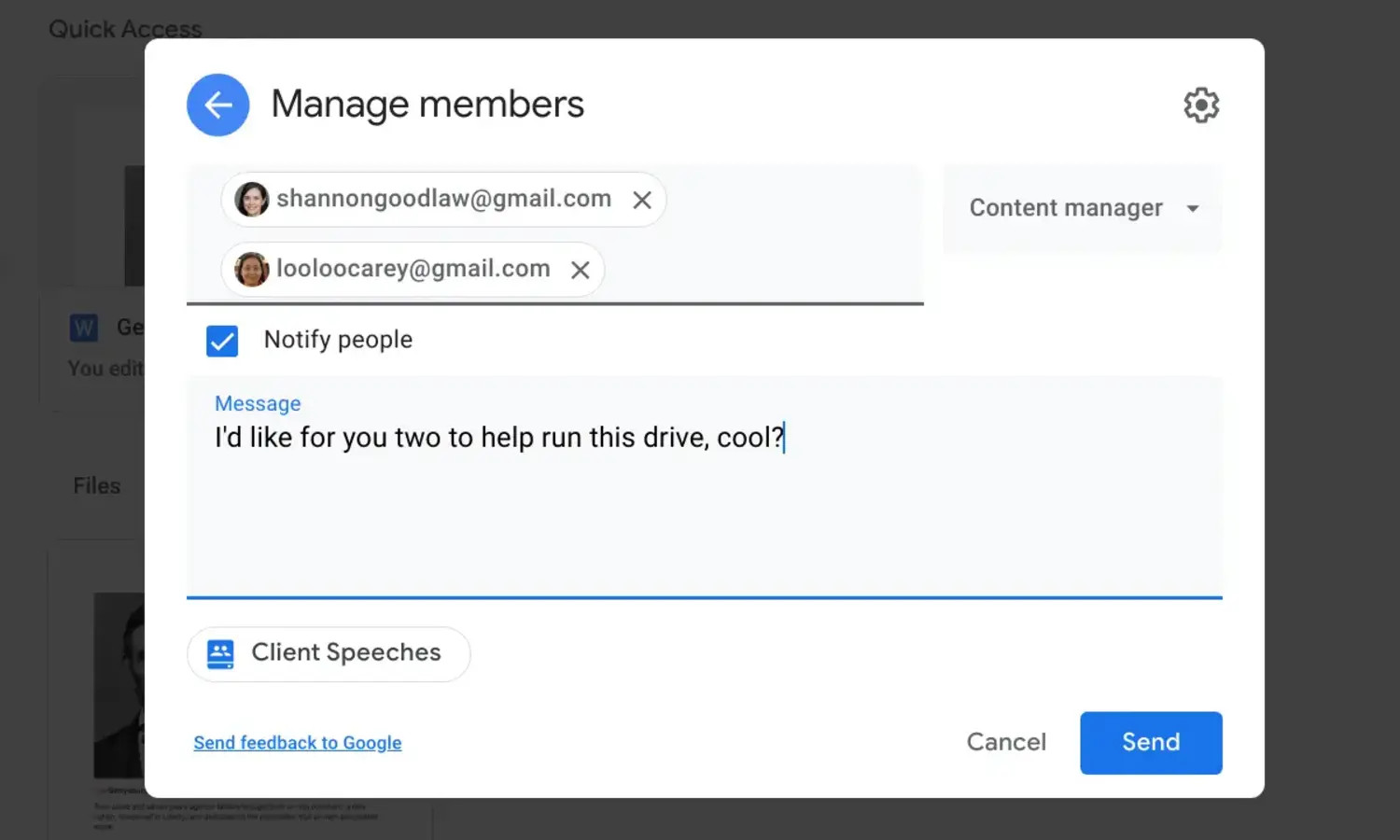1400x840 pixels.
Task: Remove shannongoodlaw@gmail.com from recipients
Action: [642, 200]
